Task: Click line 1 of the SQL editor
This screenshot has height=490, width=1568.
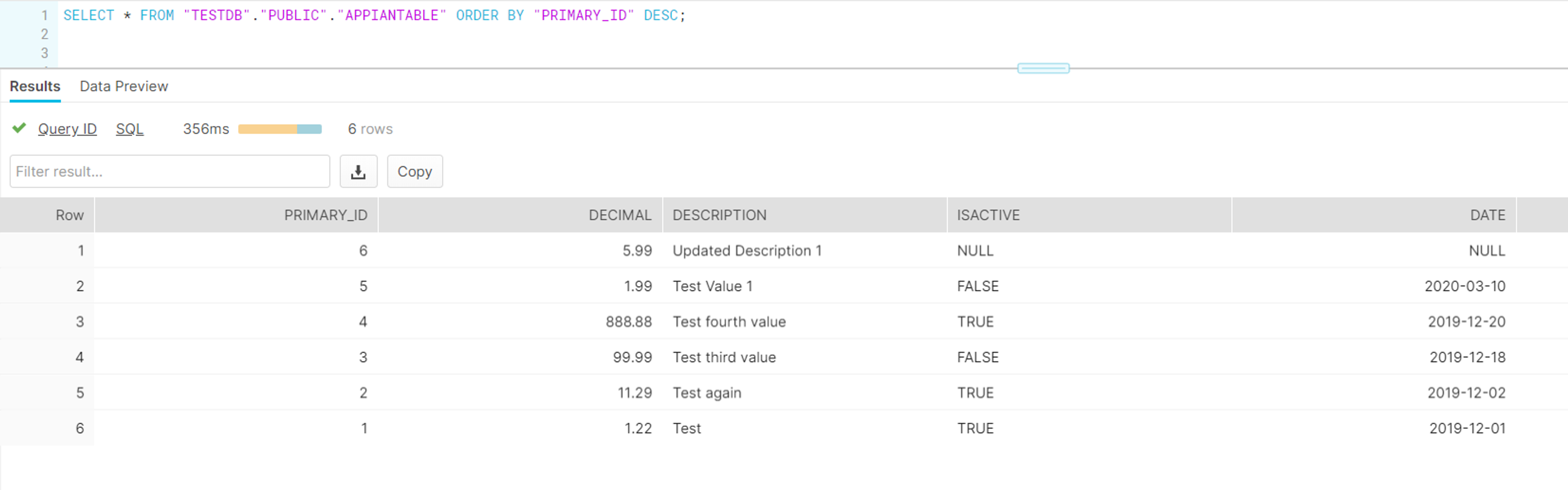Action: point(374,15)
